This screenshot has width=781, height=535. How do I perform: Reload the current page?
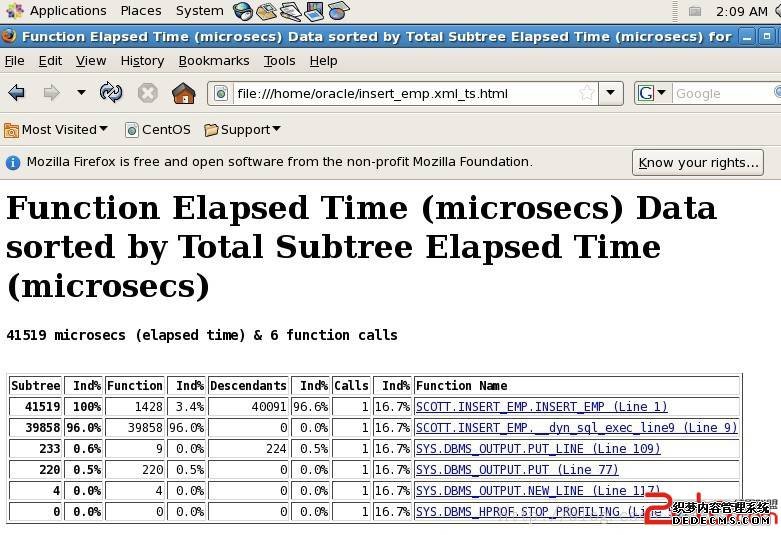[x=111, y=93]
